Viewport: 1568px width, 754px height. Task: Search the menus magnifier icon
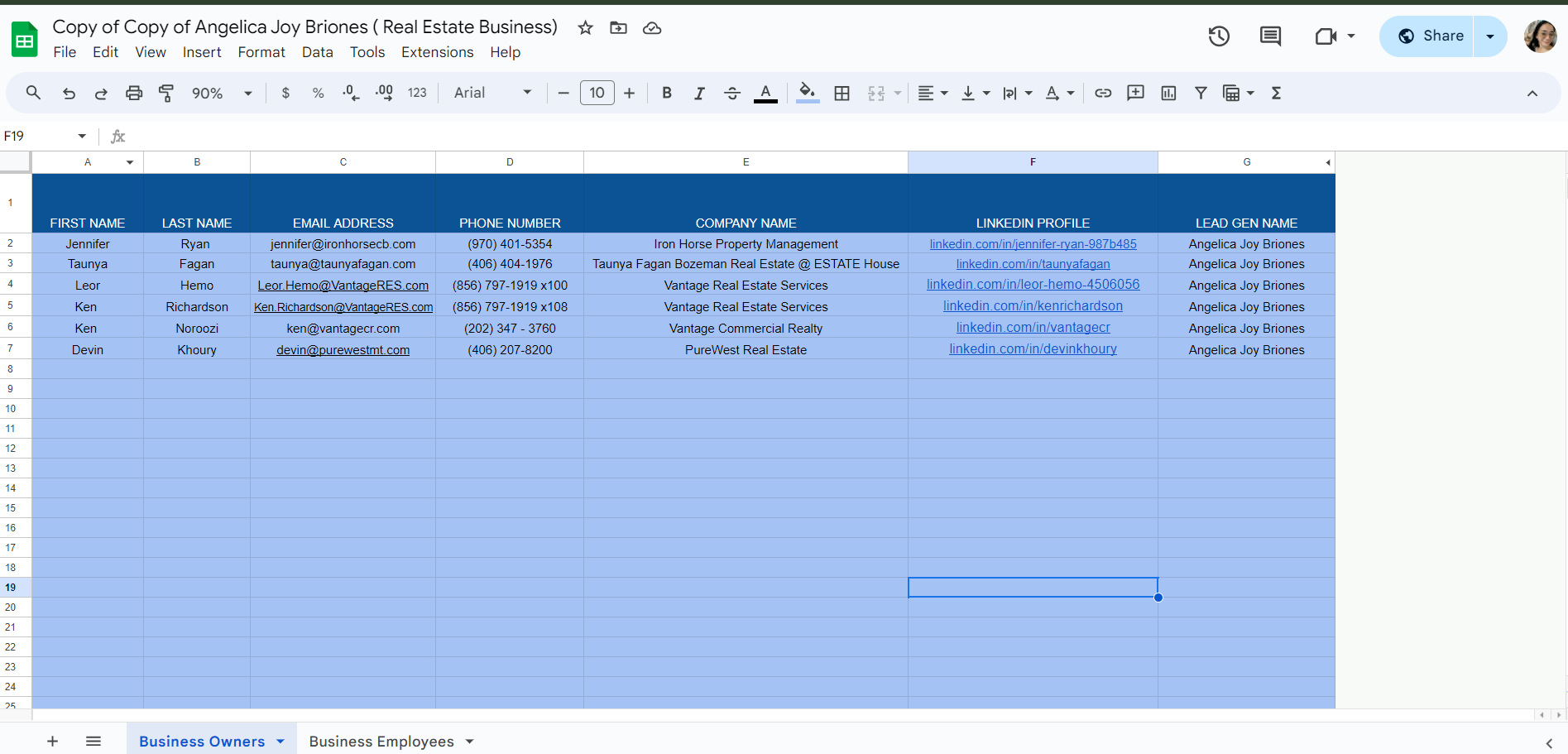click(33, 93)
